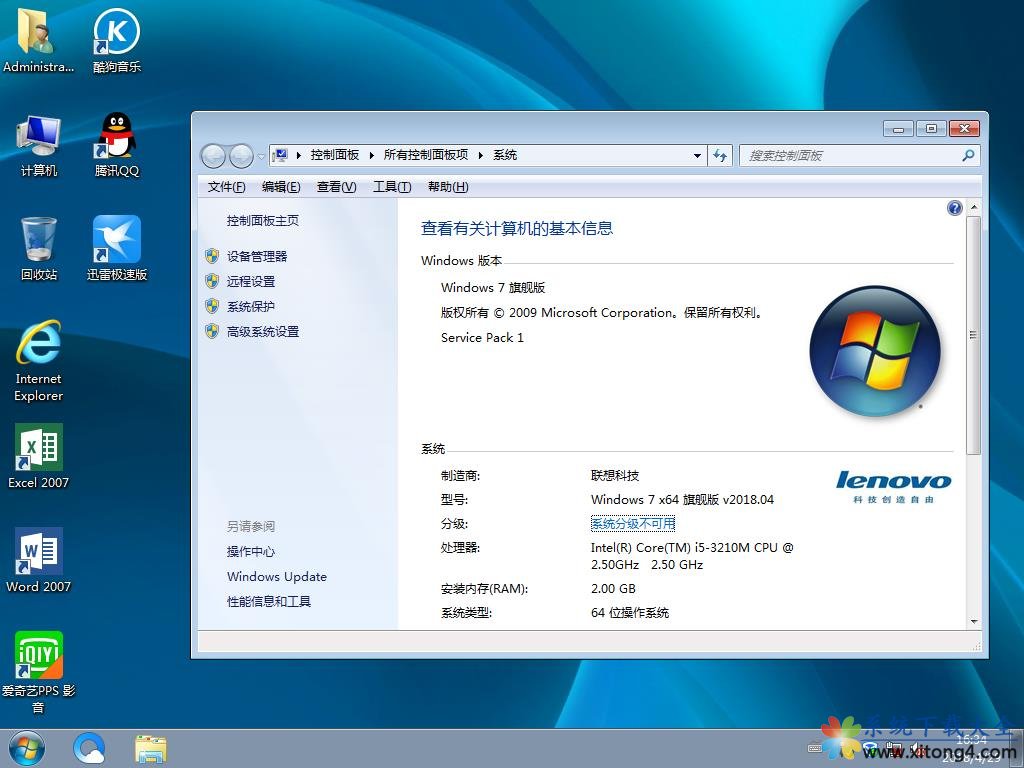This screenshot has width=1024, height=768.
Task: Click the scrollbar up arrow
Action: pos(974,207)
